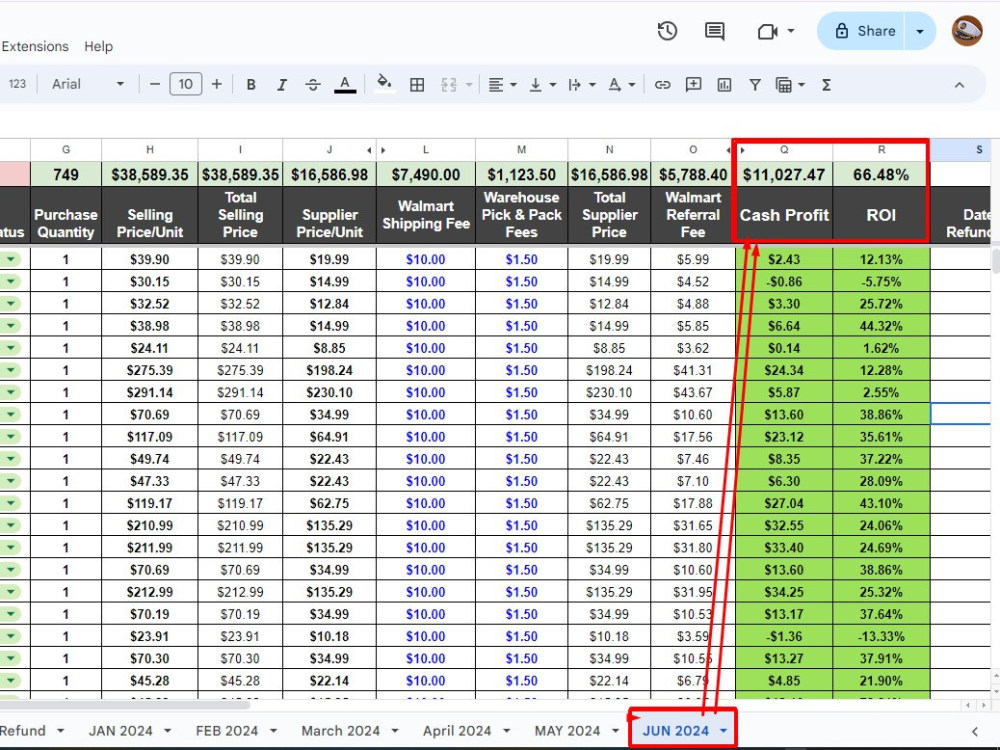The height and width of the screenshot is (750, 1000).
Task: Pick the text color underlined A
Action: (x=345, y=84)
